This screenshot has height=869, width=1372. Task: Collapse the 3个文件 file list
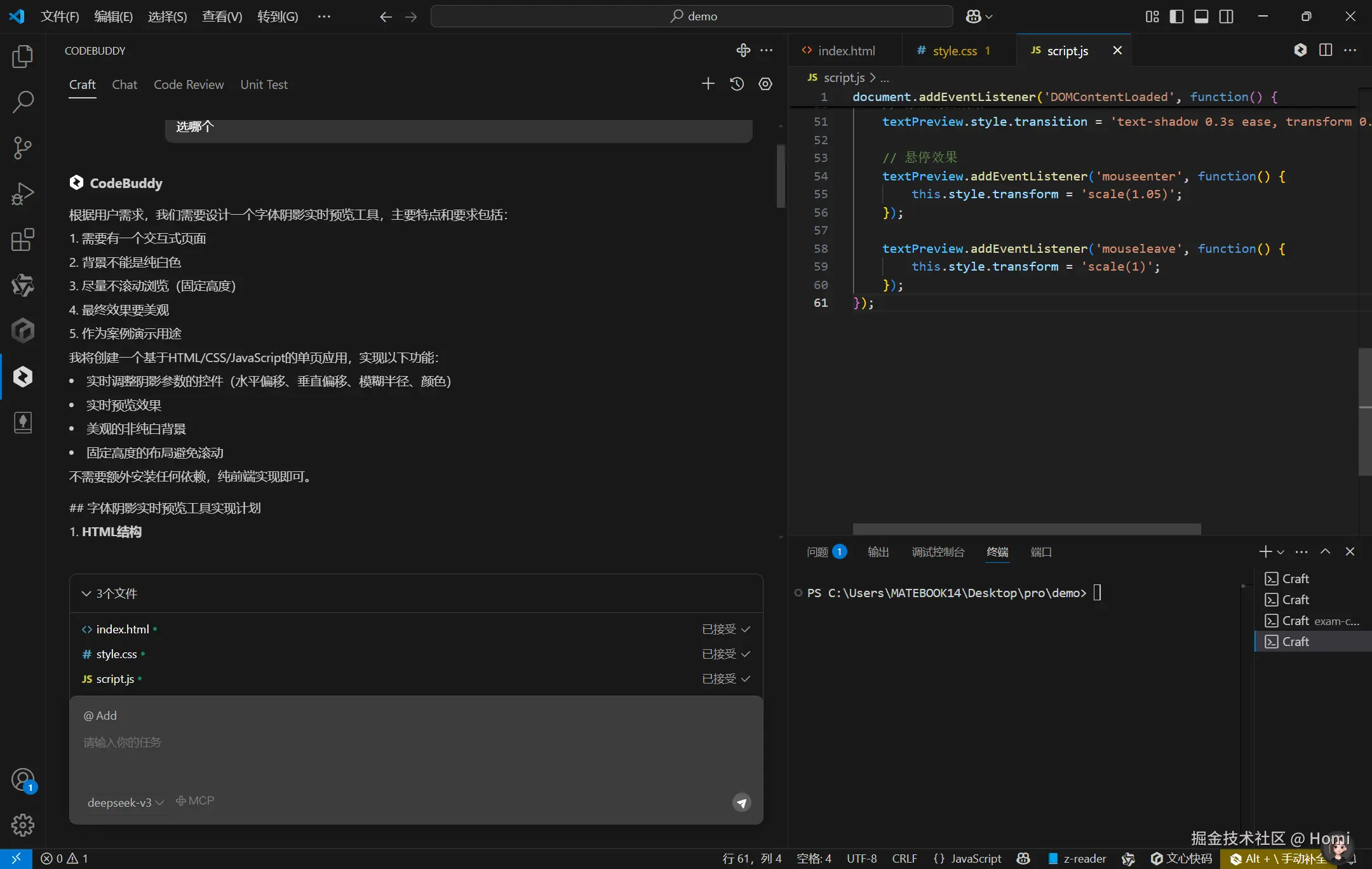(86, 593)
